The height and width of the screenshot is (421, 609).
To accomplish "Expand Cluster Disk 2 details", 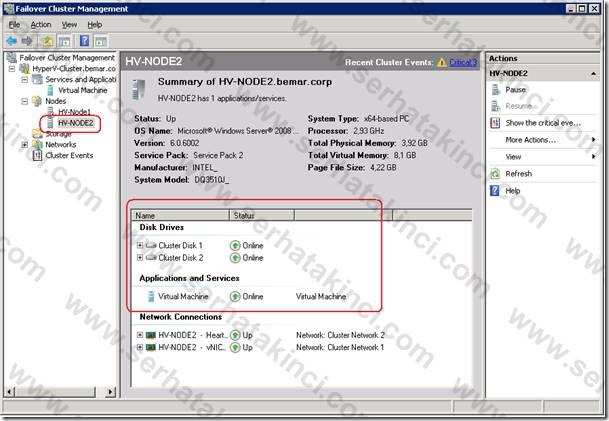I will [x=140, y=257].
